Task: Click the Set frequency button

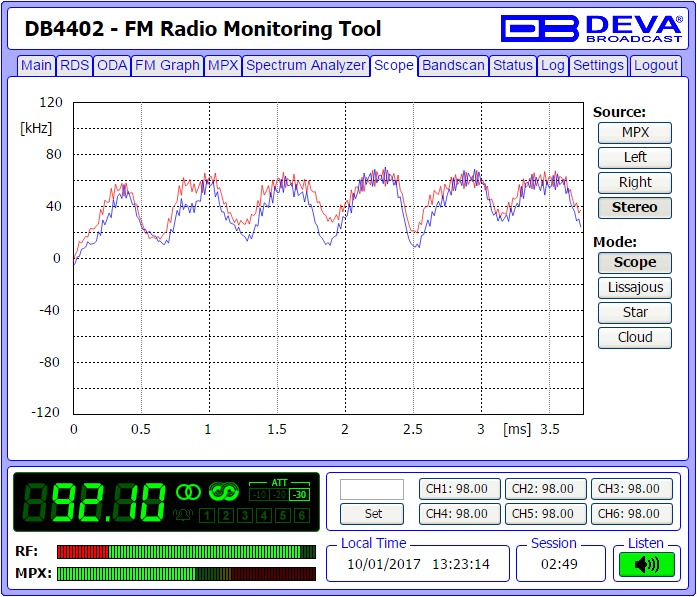Action: (x=372, y=514)
